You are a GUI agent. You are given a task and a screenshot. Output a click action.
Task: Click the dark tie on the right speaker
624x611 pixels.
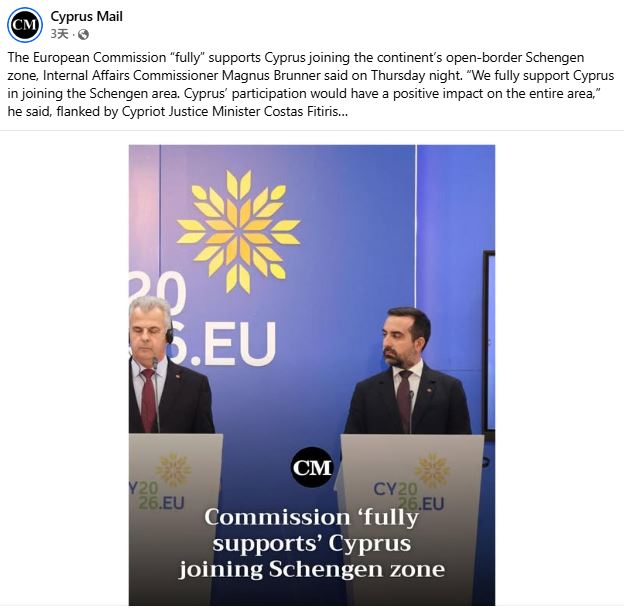coord(404,400)
